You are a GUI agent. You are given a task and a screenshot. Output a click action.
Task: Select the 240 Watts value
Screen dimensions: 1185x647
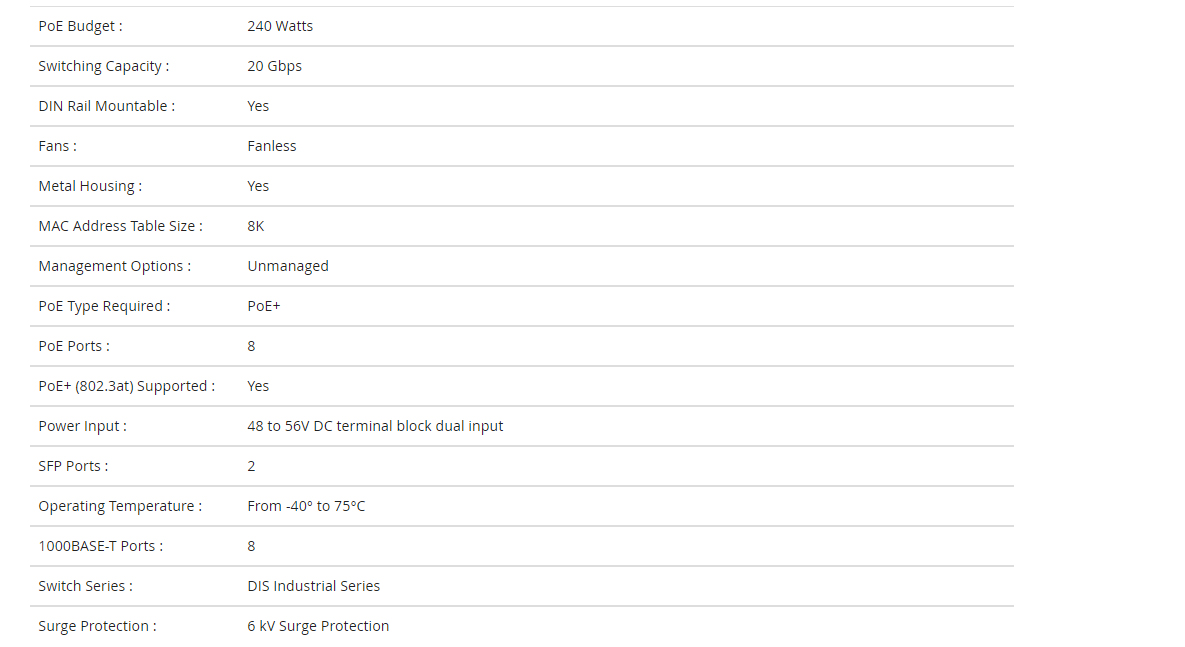point(280,26)
